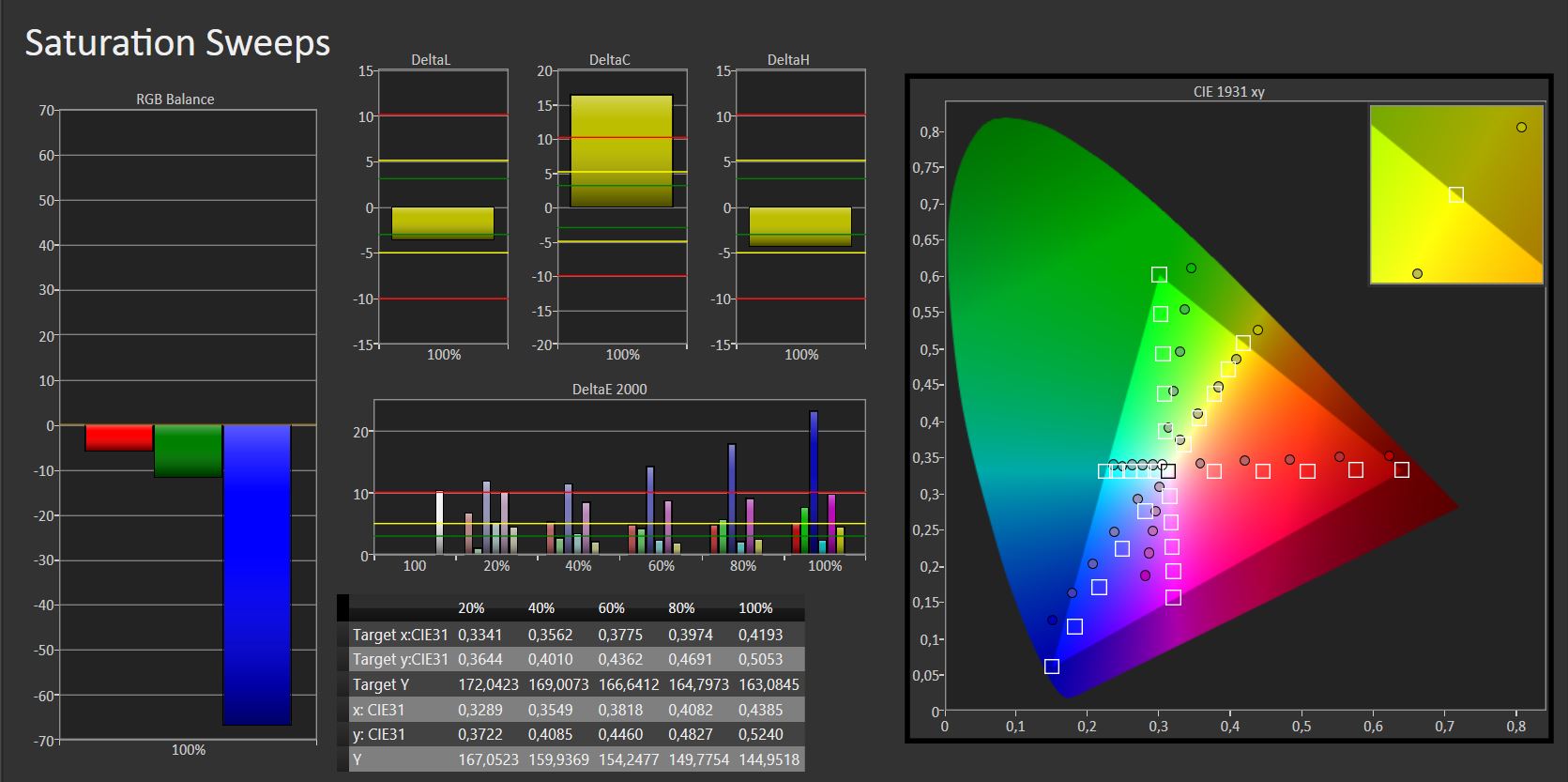Click the DeltaL chart title
The image size is (1568, 782).
[x=431, y=59]
